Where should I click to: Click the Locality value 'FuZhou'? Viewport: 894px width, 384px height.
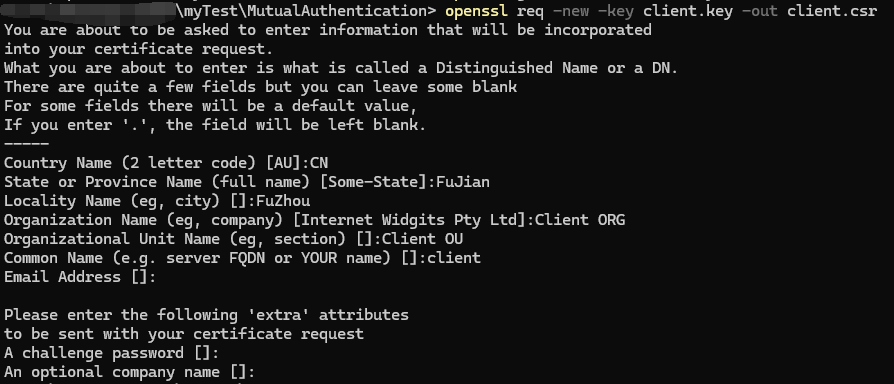click(283, 201)
